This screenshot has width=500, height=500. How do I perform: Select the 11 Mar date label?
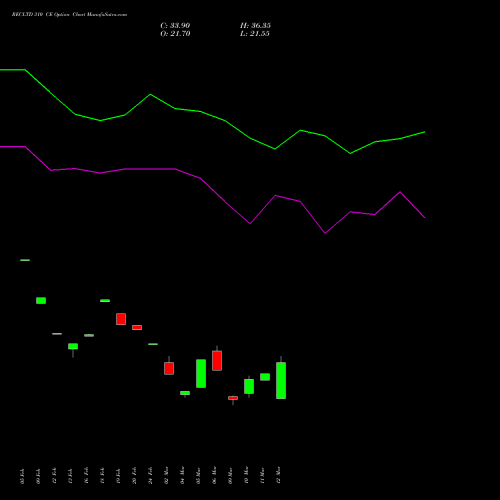coord(262,475)
